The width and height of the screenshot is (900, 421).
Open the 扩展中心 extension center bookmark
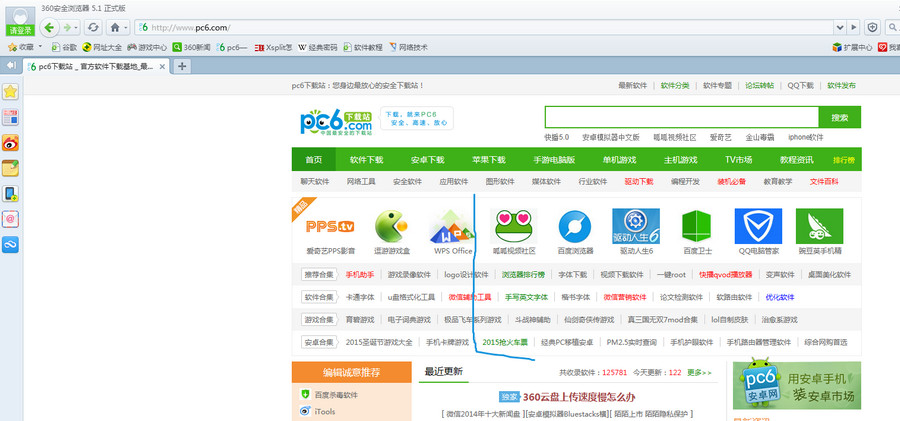pos(851,47)
